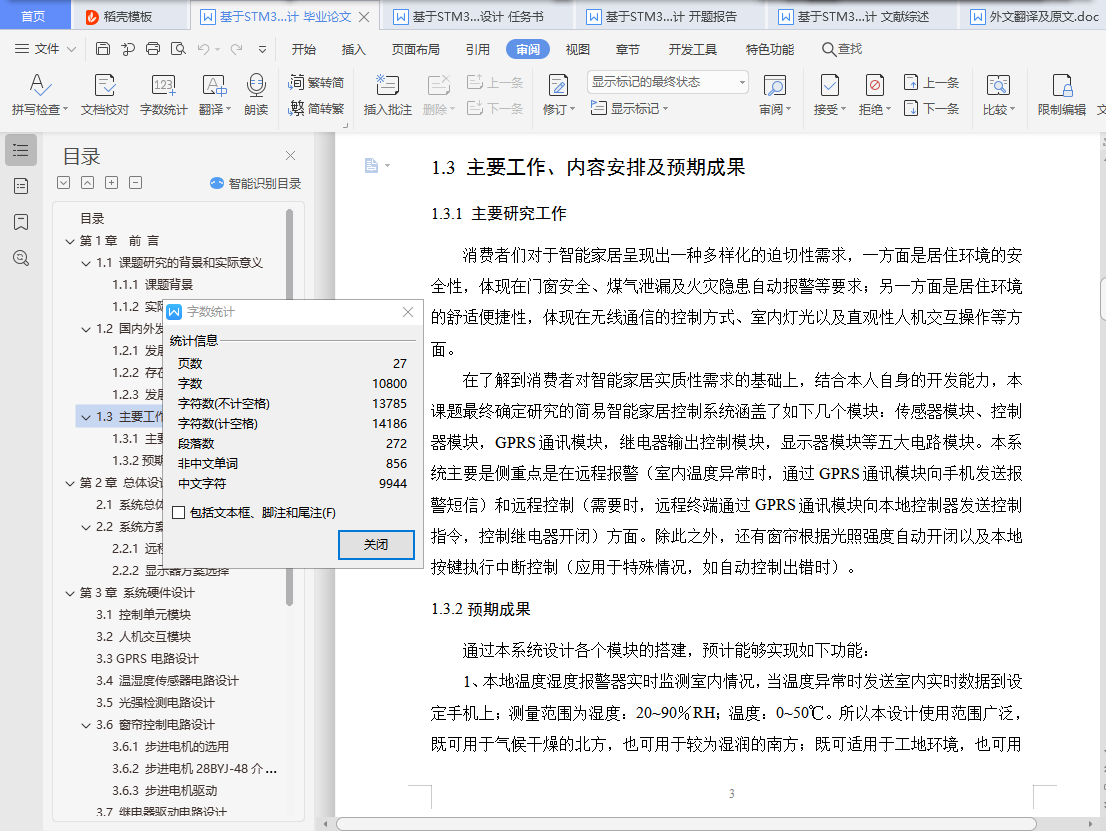This screenshot has height=831, width=1106.
Task: Open restrict editing
Action: [1062, 95]
